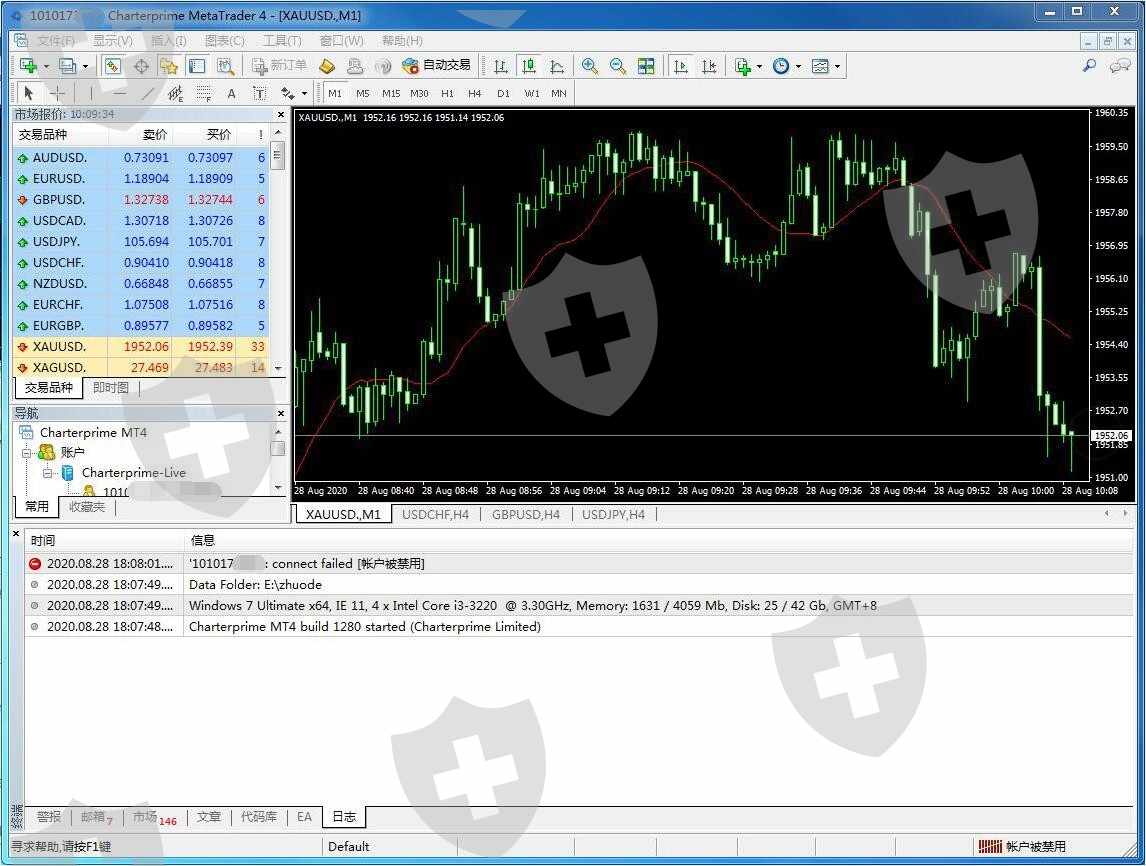Screen dimensions: 1146x866
Task: Click the search magnifier icon
Action: click(1089, 66)
